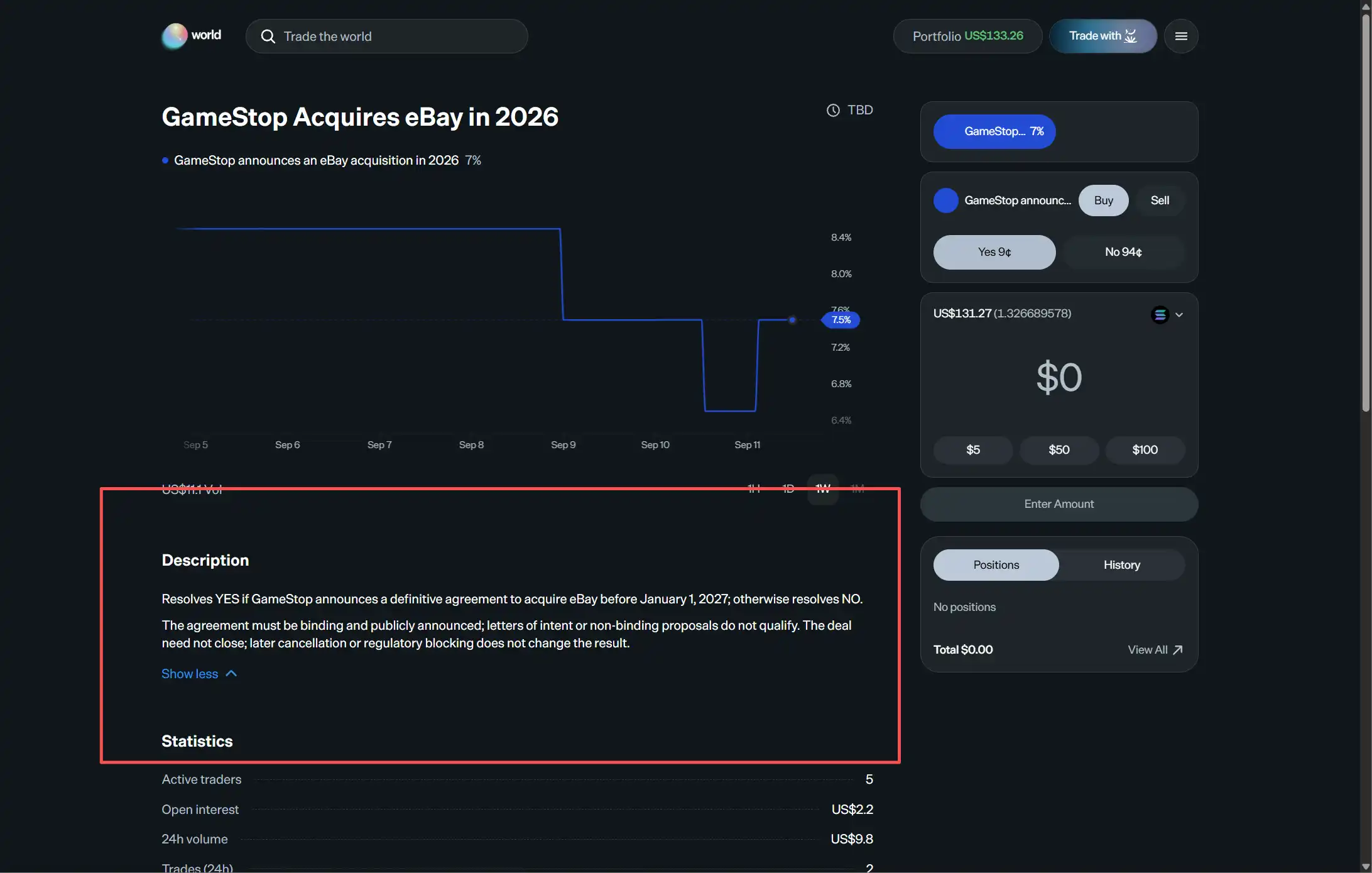This screenshot has height=873, width=1372.
Task: Click the chart line endpoint dot
Action: [792, 320]
